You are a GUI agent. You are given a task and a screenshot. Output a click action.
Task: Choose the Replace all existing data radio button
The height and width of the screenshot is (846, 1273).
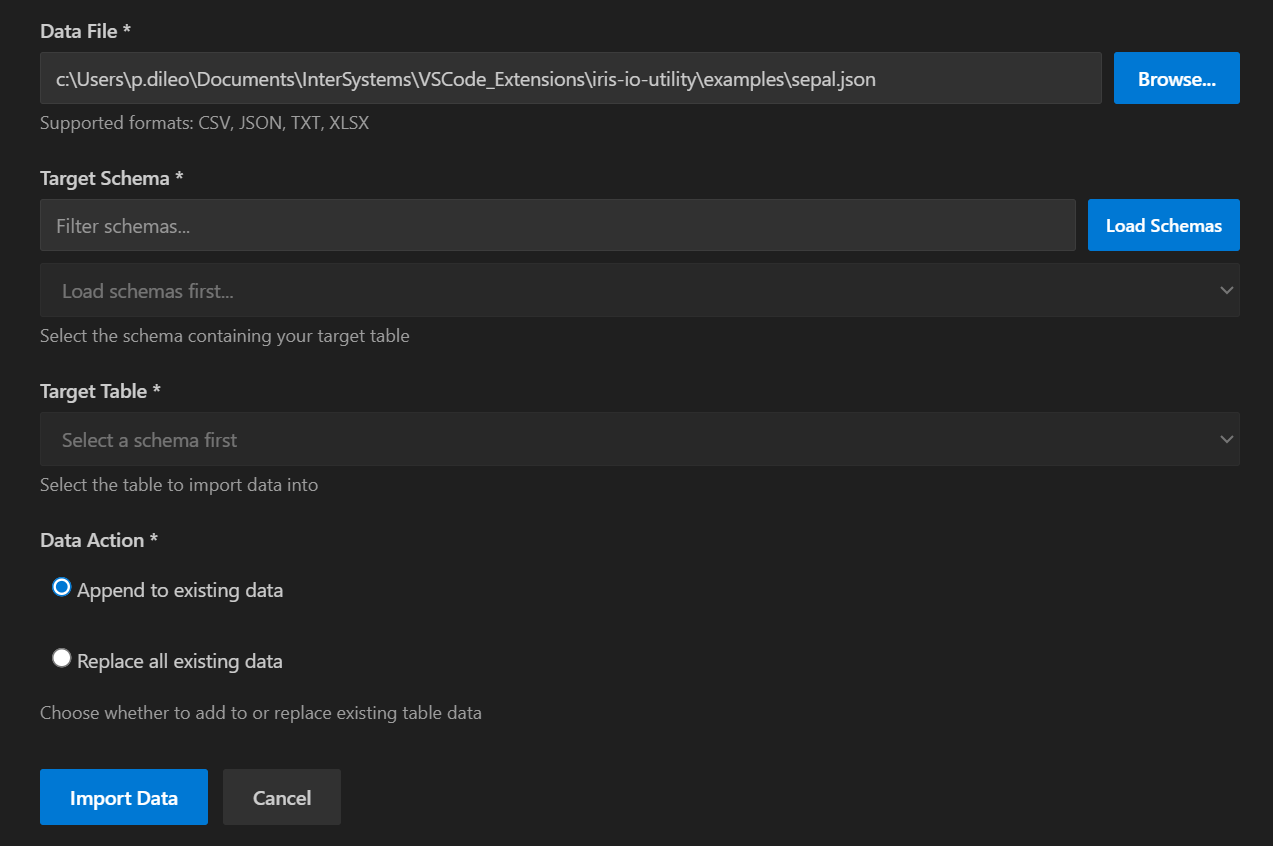pos(62,658)
